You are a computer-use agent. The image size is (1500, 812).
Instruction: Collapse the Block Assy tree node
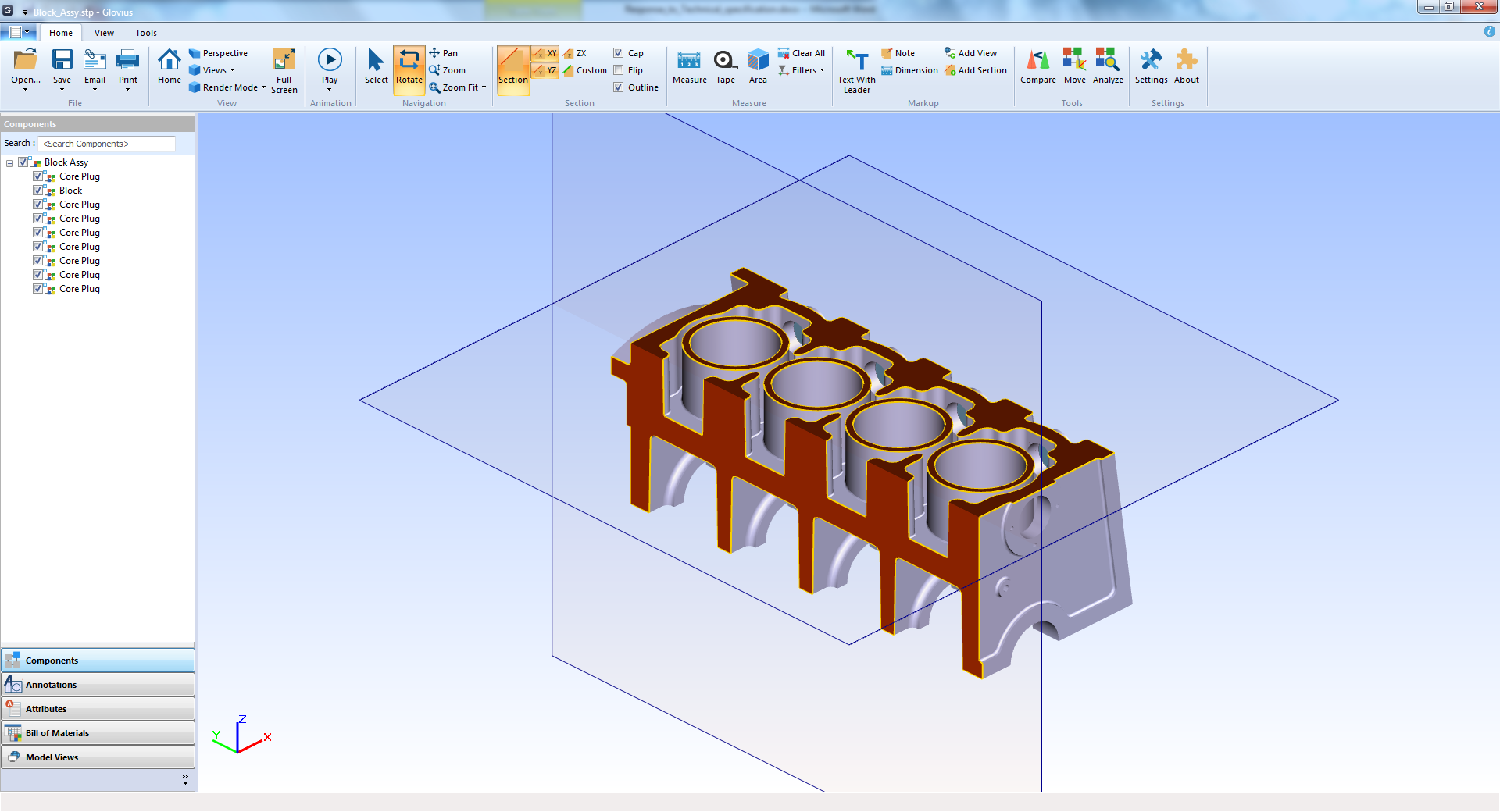(9, 163)
